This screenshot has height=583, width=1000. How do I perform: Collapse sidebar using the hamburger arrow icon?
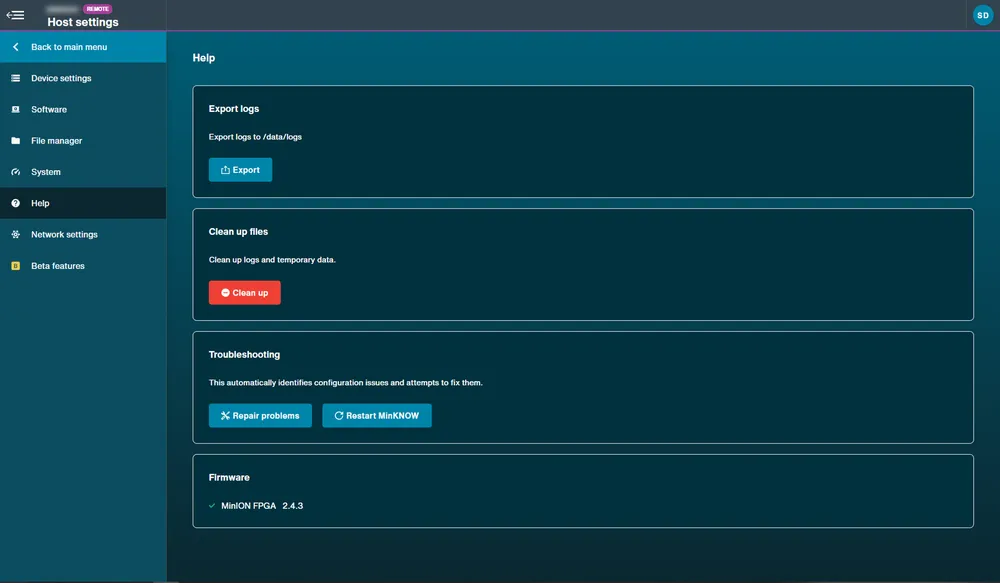click(x=15, y=15)
